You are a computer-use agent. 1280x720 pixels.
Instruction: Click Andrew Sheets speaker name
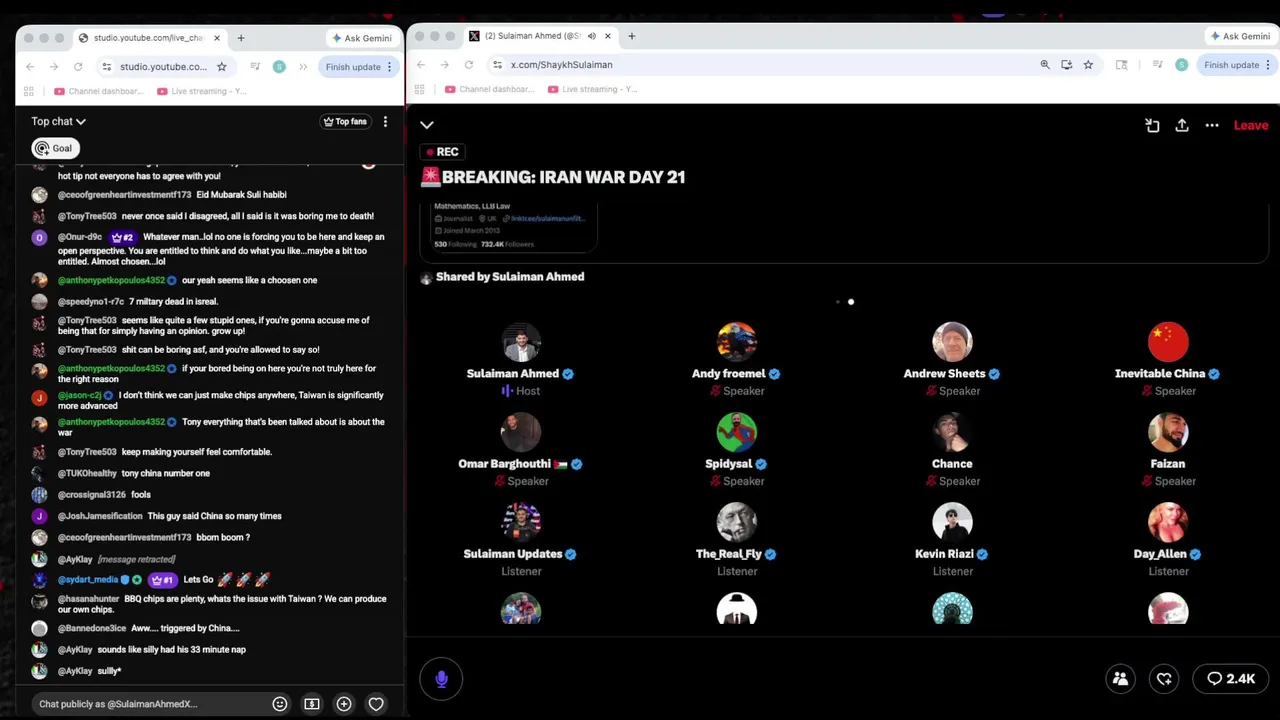944,373
